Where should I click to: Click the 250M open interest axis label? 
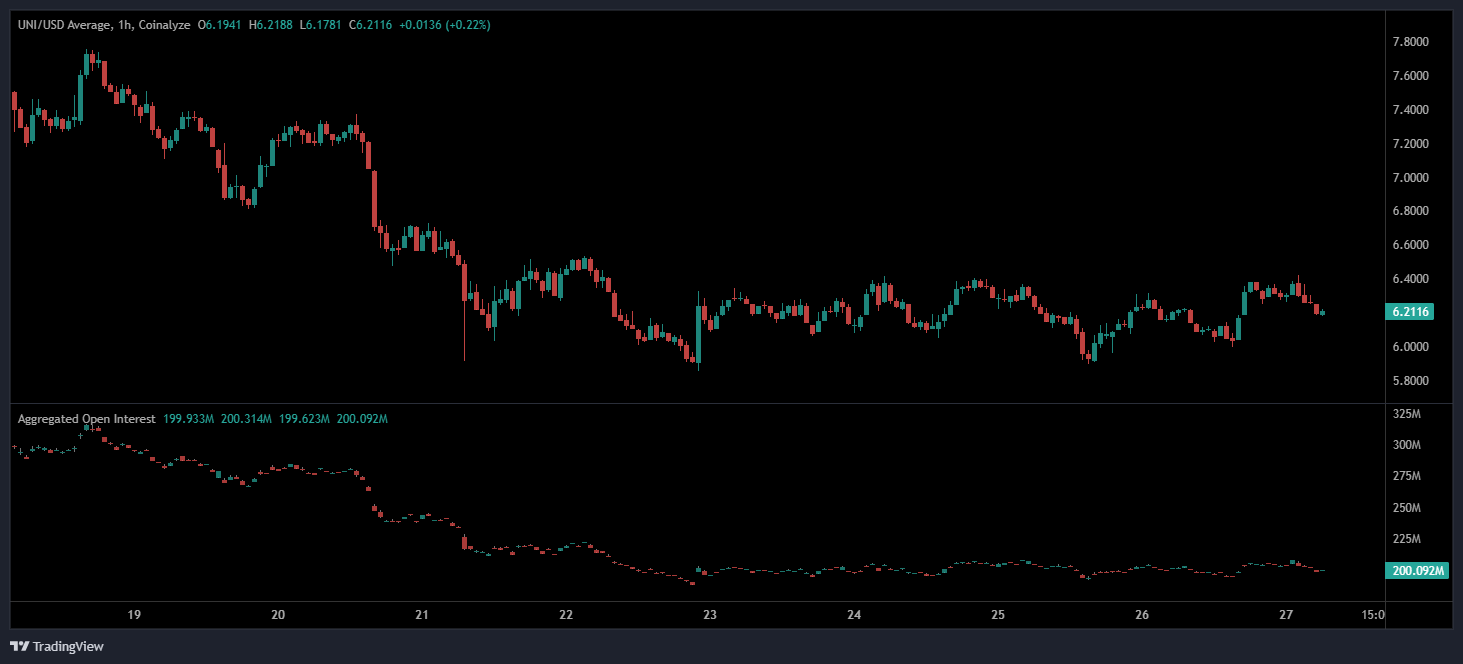(1405, 508)
